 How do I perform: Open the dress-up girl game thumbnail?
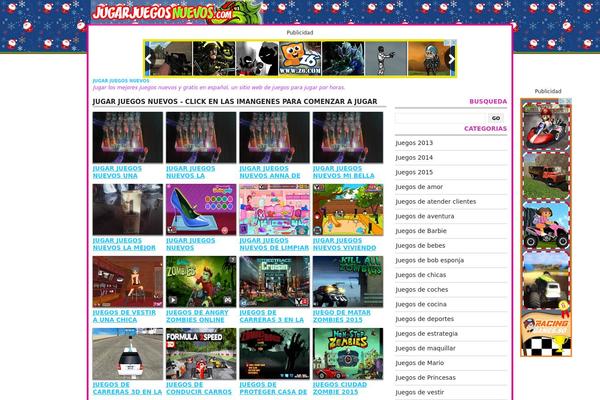click(127, 282)
